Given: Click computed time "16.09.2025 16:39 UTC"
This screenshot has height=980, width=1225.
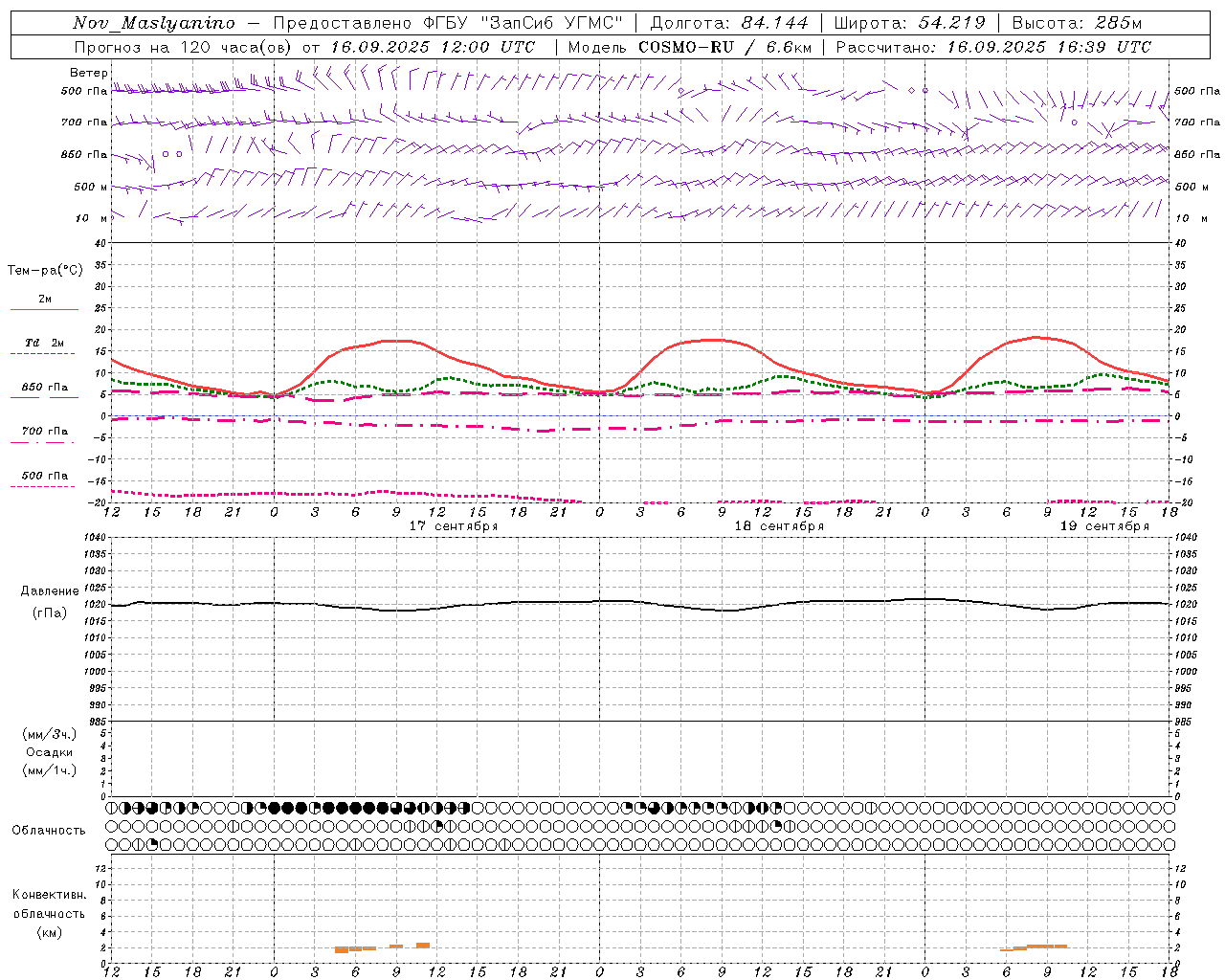Looking at the screenshot, I should [1049, 47].
